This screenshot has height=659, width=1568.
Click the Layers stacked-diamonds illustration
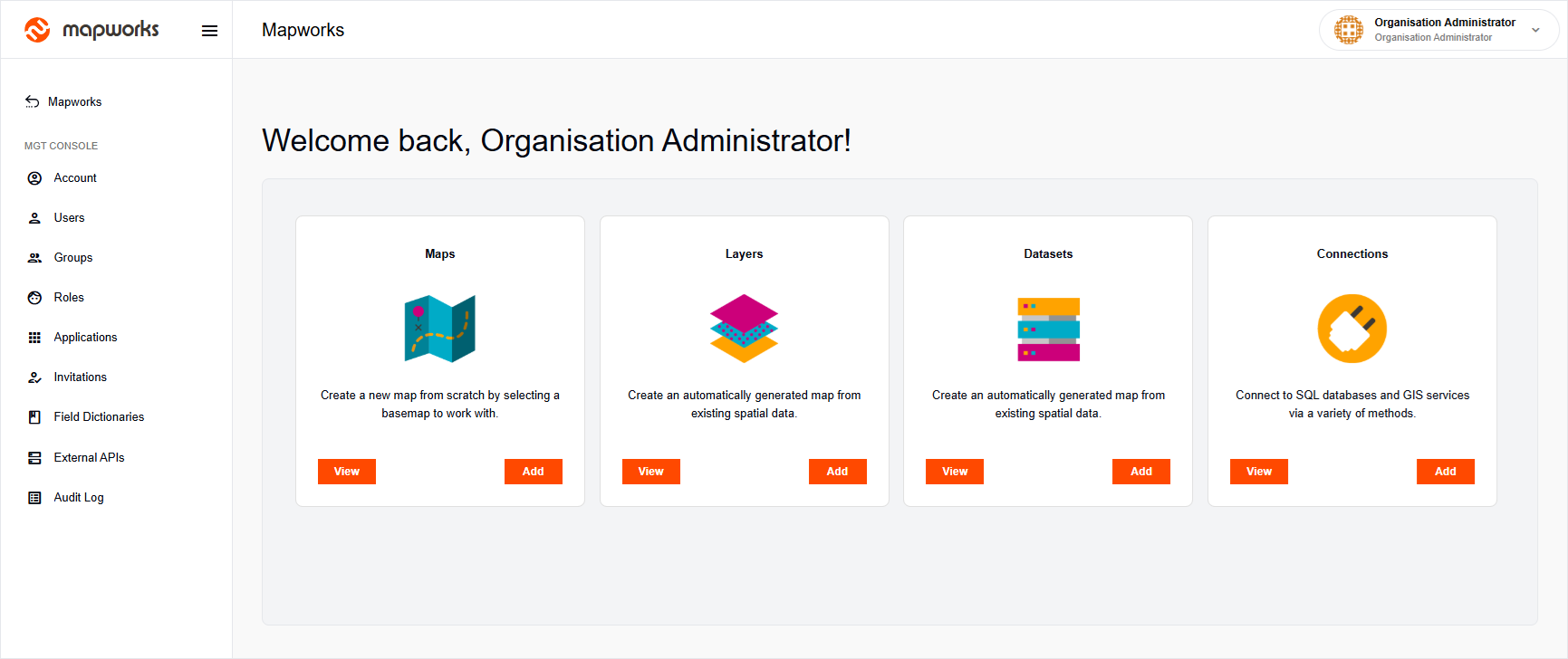745,329
